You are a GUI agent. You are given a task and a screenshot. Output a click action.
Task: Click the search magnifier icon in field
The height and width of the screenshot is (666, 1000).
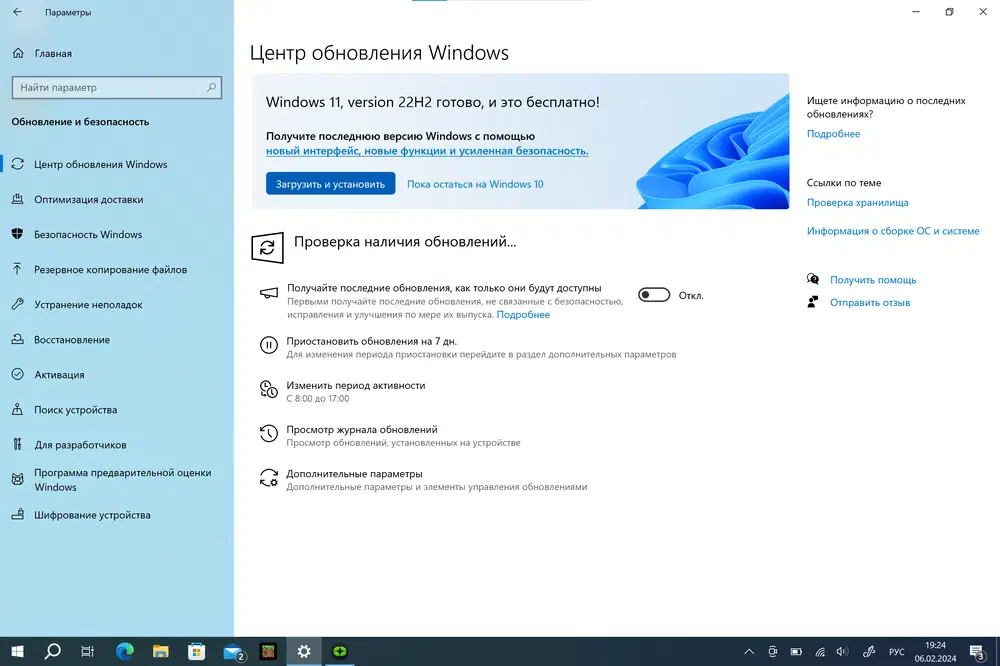211,87
